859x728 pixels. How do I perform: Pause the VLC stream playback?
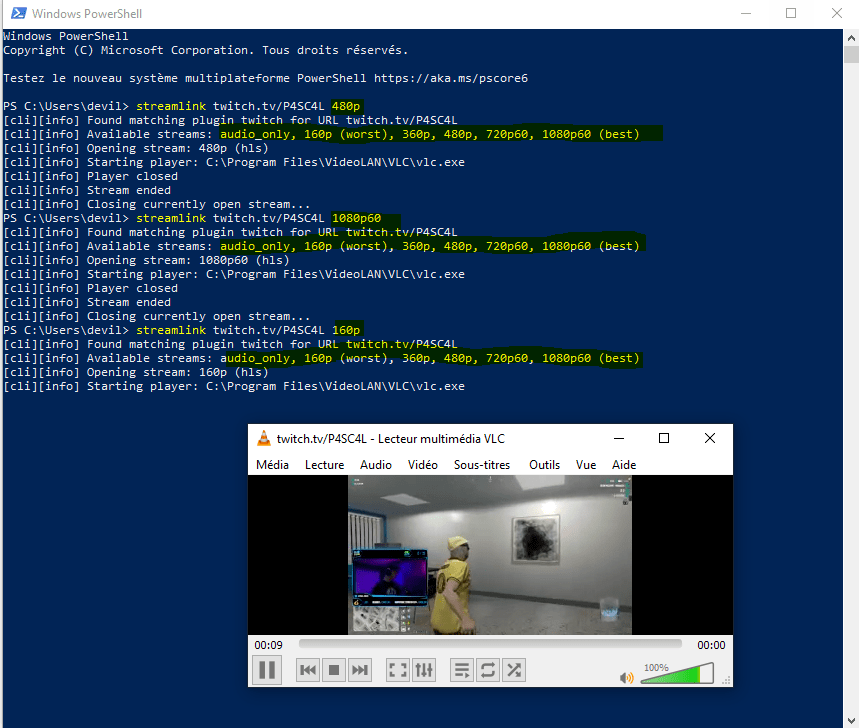(266, 670)
